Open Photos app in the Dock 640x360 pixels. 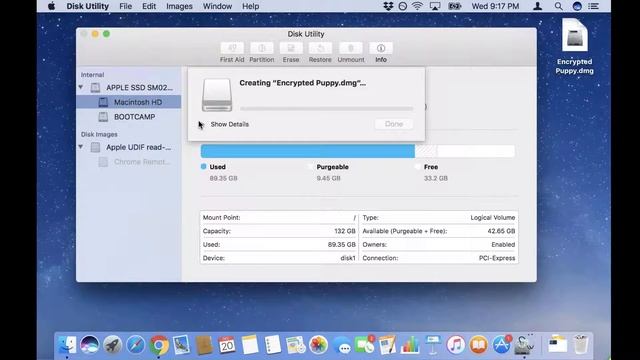tap(318, 345)
